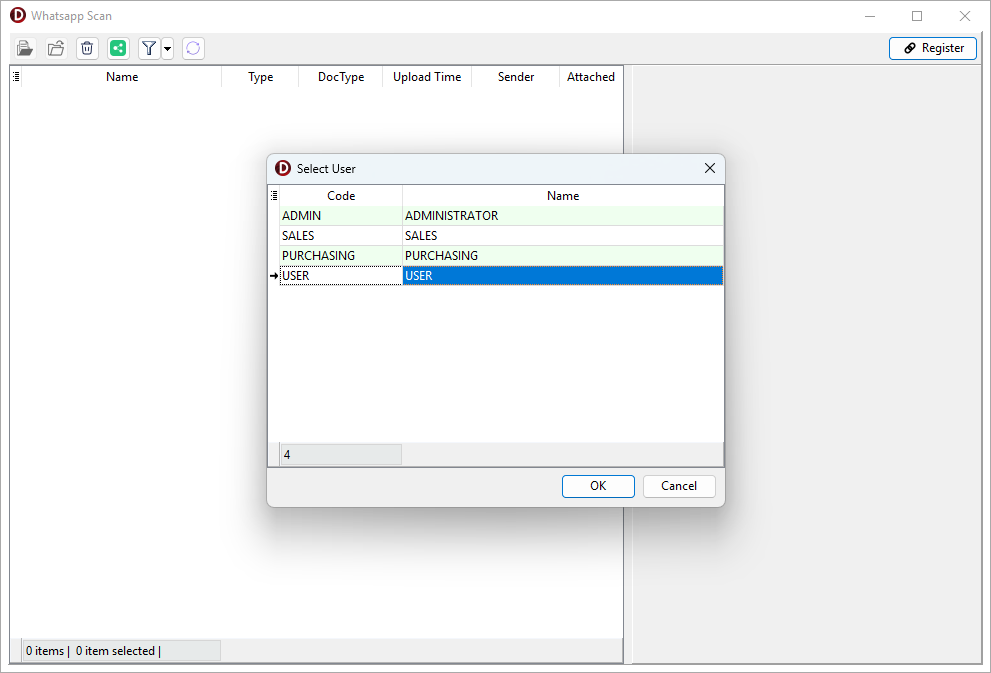Sort by the Type column header
Screen dimensions: 991x673
coord(260,76)
